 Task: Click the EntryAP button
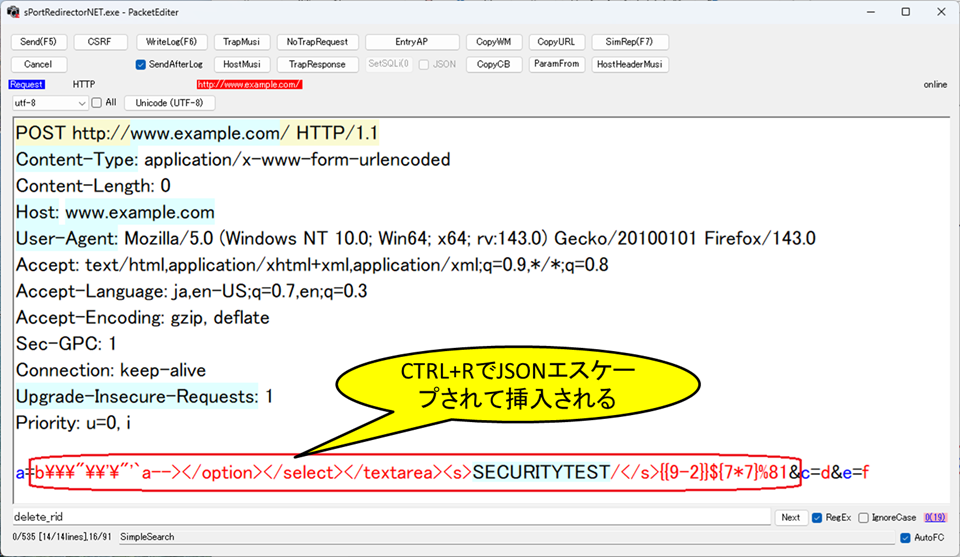[x=411, y=42]
